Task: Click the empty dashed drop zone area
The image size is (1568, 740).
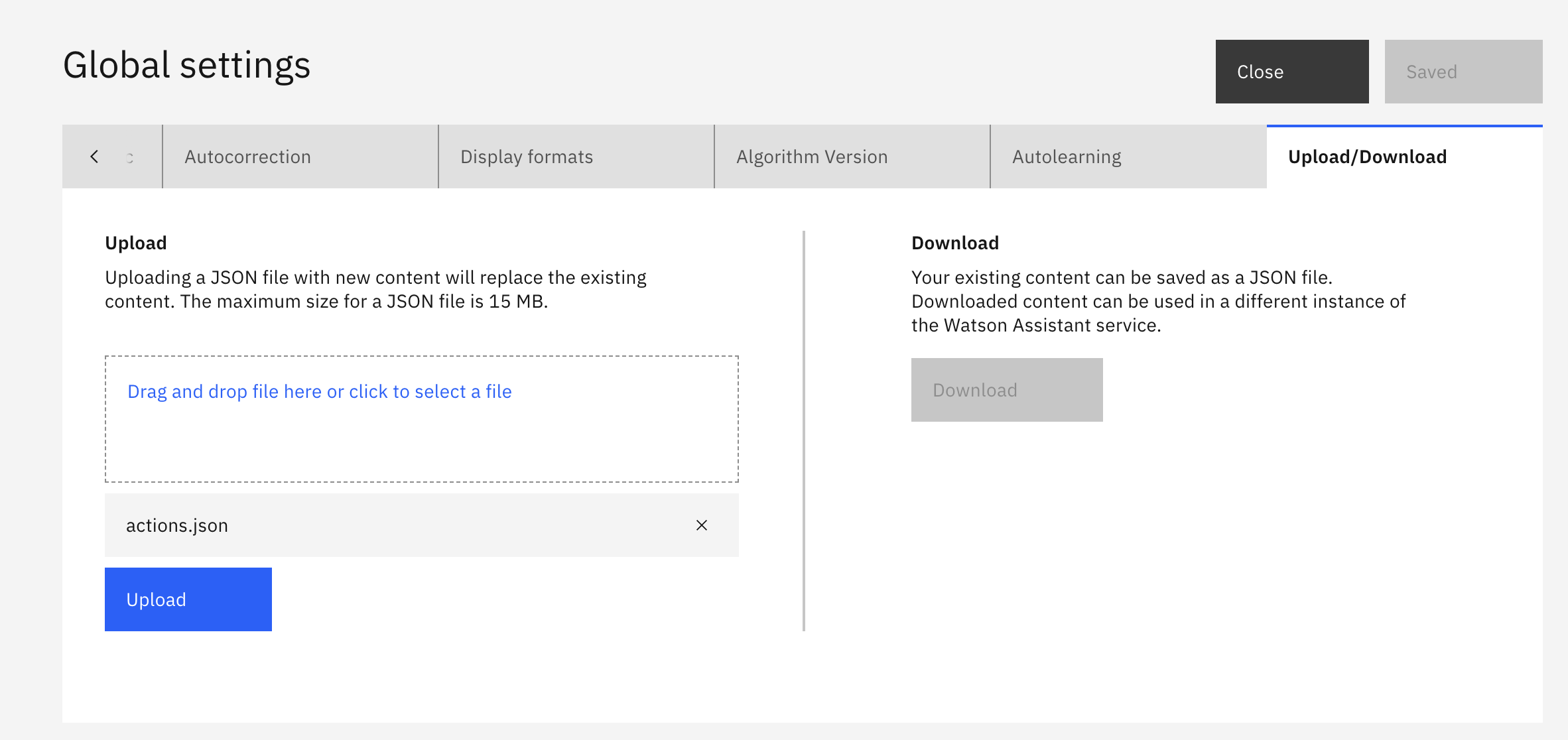Action: [422, 441]
